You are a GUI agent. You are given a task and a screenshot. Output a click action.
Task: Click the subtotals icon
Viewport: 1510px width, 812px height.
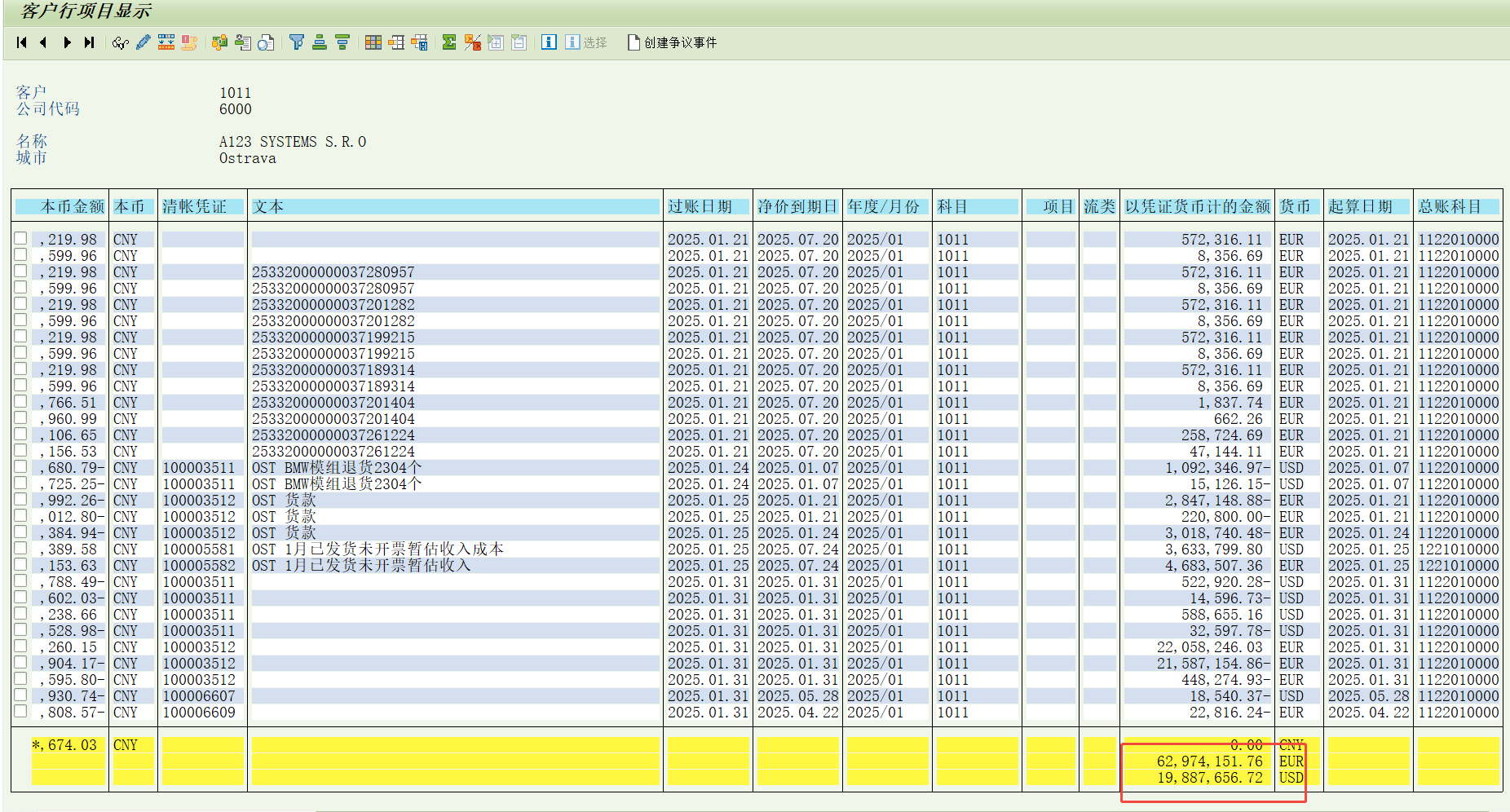pyautogui.click(x=472, y=42)
